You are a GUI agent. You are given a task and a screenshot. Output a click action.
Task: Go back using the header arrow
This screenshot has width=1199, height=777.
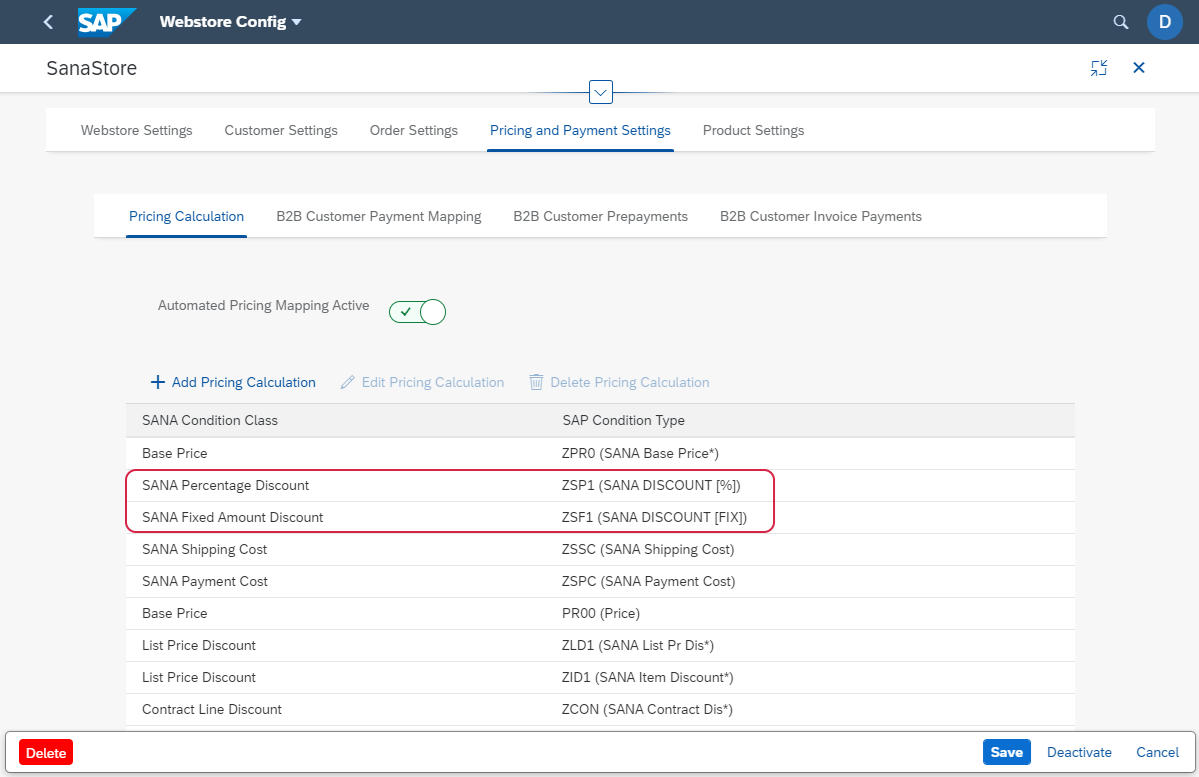click(48, 22)
